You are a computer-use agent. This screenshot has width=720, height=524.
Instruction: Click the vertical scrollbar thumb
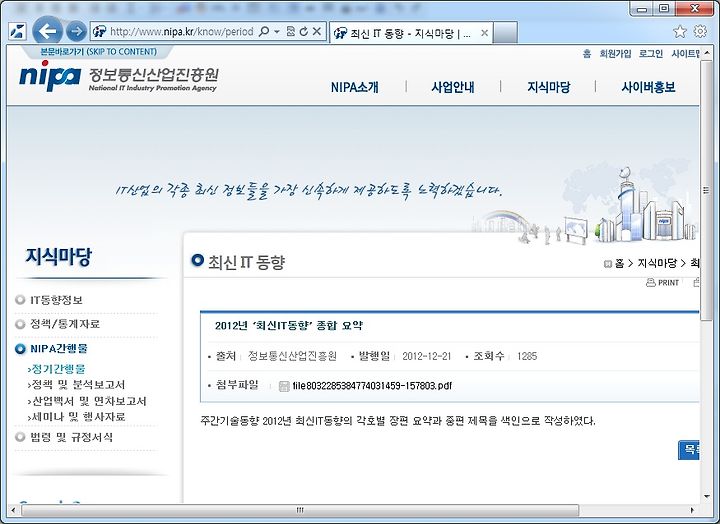tap(707, 190)
